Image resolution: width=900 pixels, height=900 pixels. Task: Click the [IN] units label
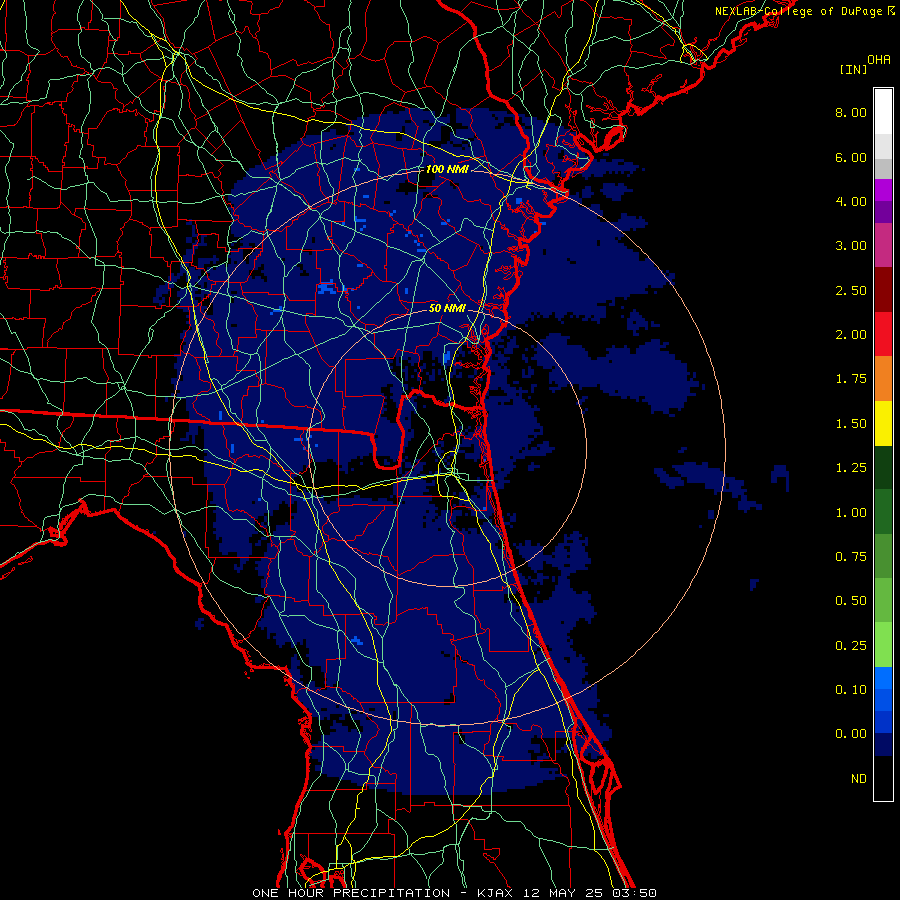pyautogui.click(x=853, y=69)
